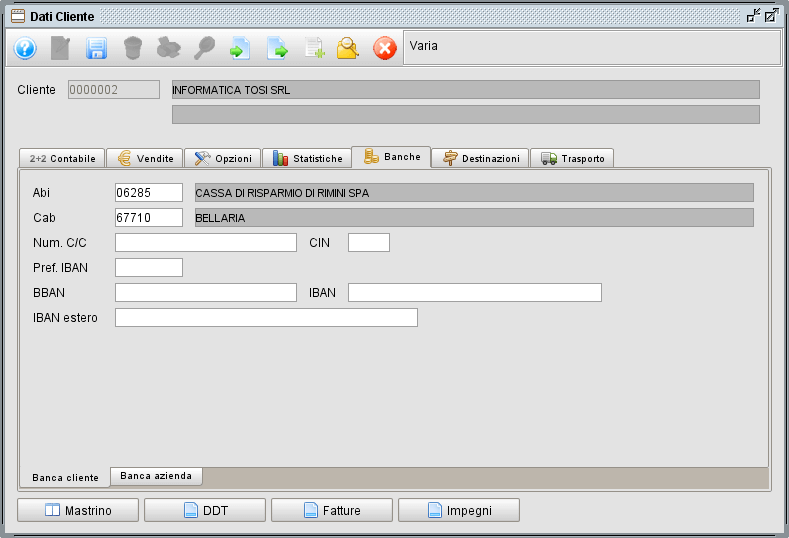Focus the Num. C/C input field

click(x=206, y=243)
